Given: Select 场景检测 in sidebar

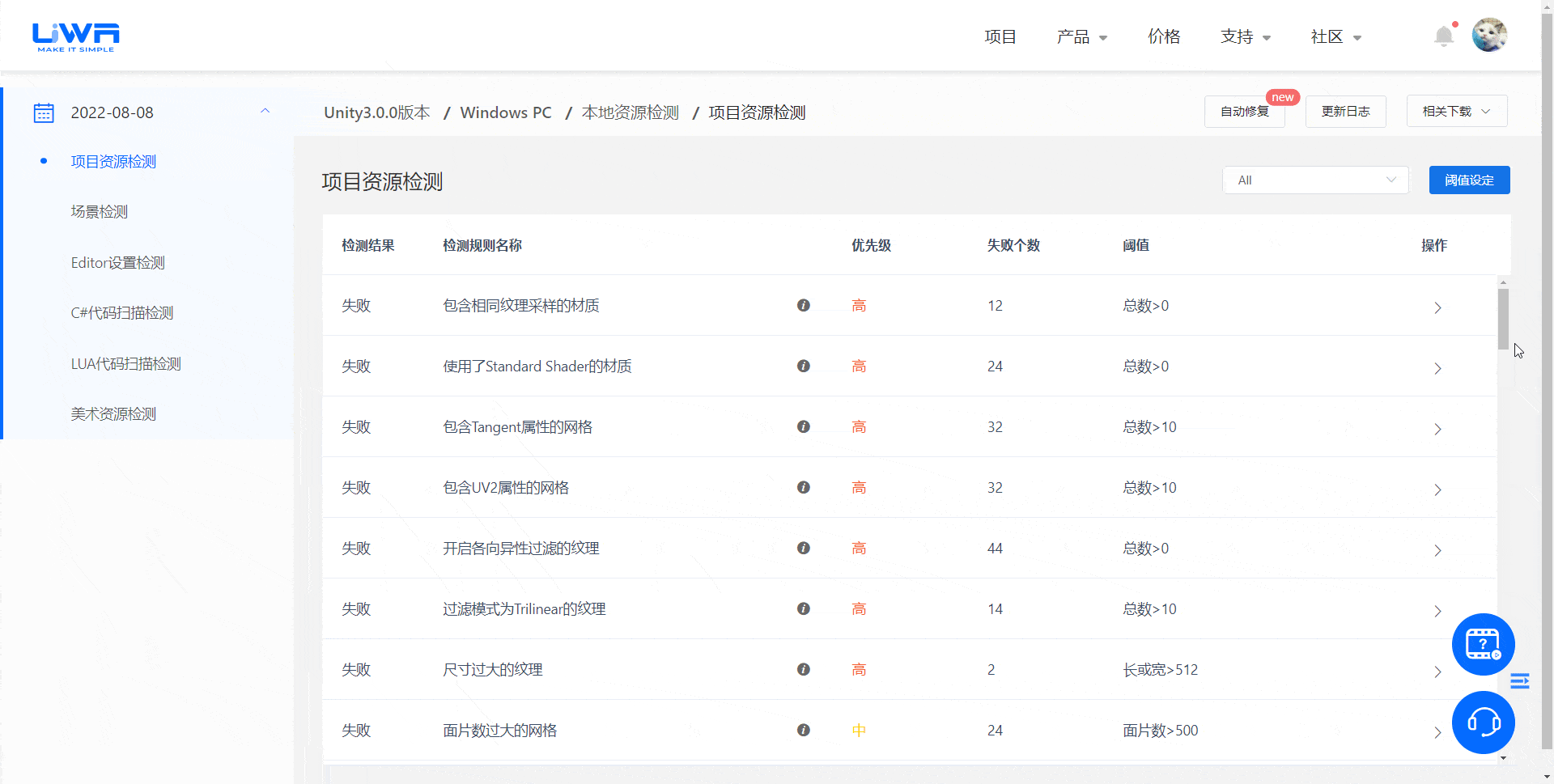Looking at the screenshot, I should (100, 211).
